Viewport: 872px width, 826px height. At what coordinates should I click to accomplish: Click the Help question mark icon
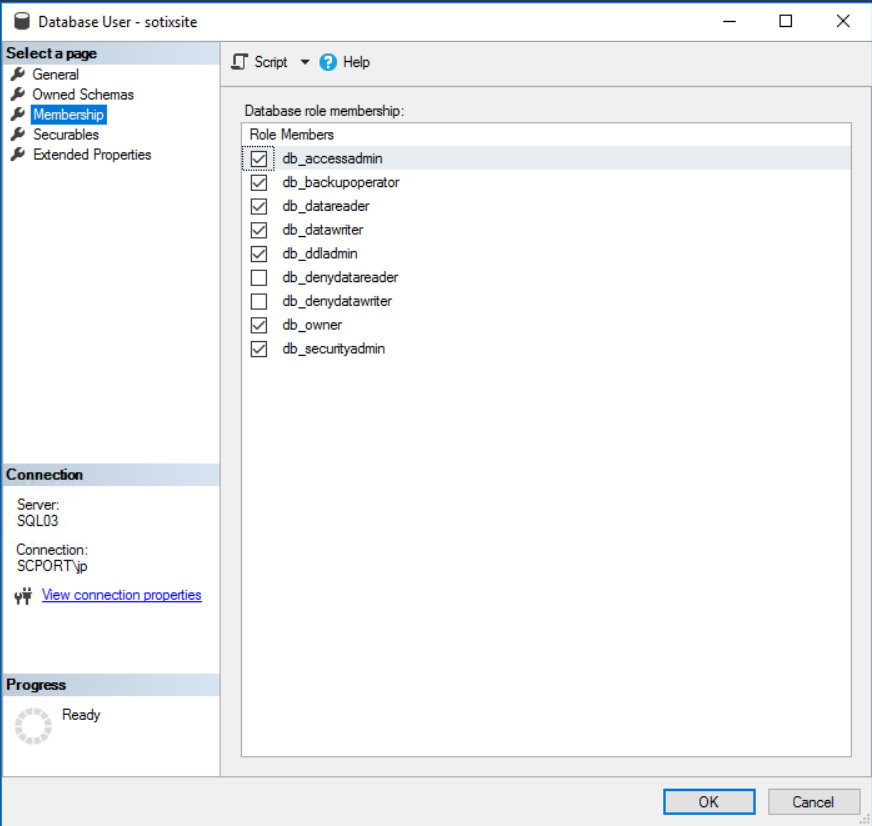click(x=328, y=62)
